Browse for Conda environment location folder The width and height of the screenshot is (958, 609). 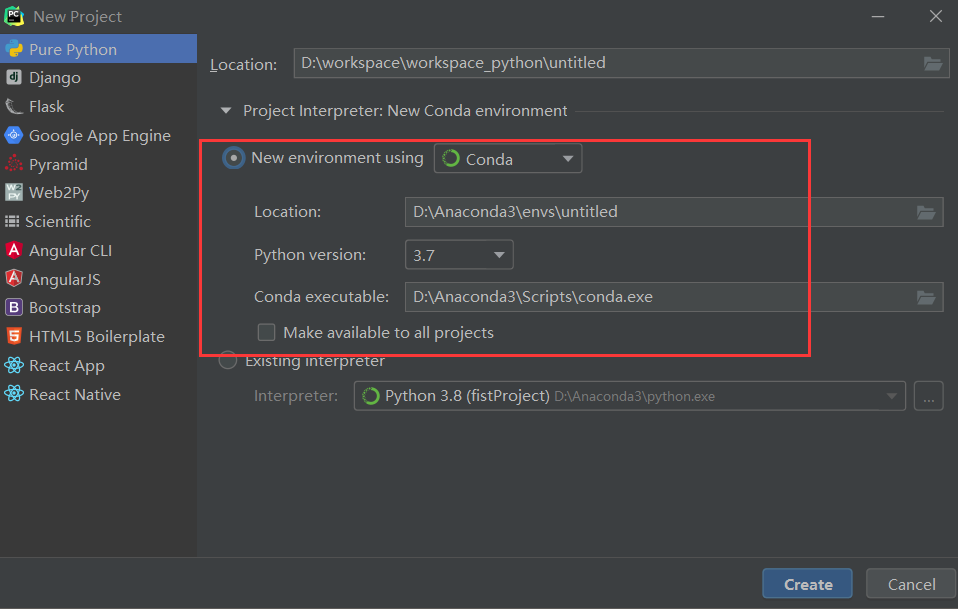coord(926,212)
